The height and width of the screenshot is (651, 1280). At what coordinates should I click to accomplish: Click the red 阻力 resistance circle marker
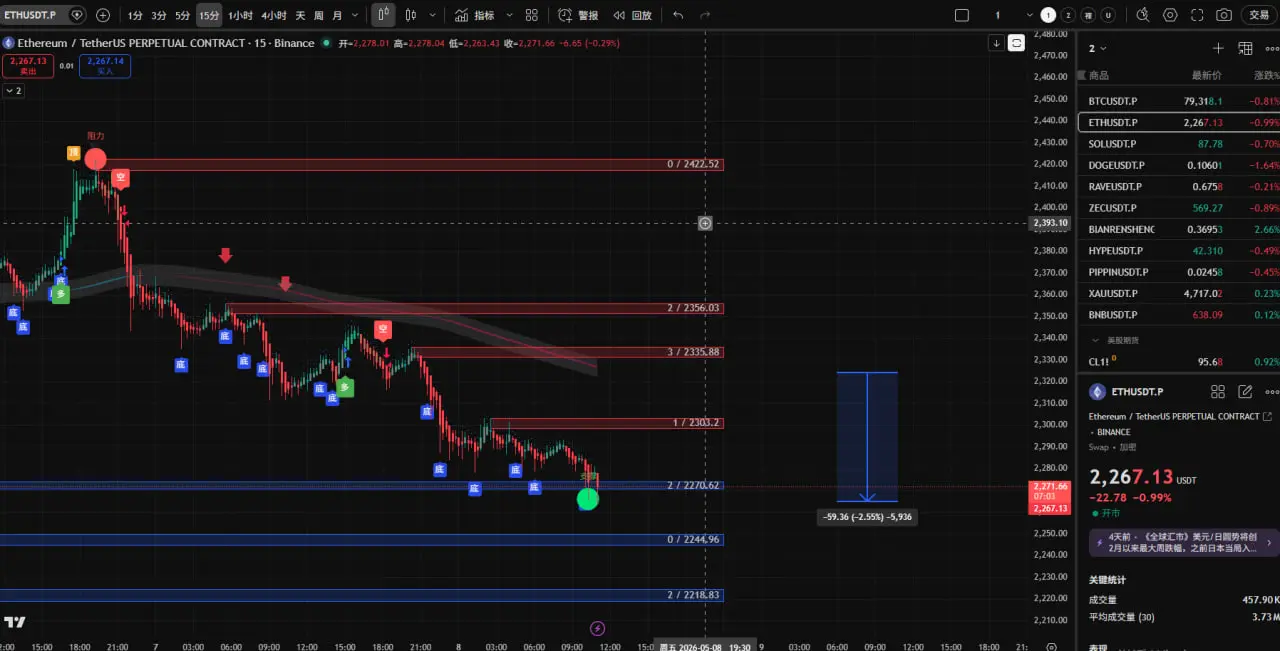[x=95, y=159]
